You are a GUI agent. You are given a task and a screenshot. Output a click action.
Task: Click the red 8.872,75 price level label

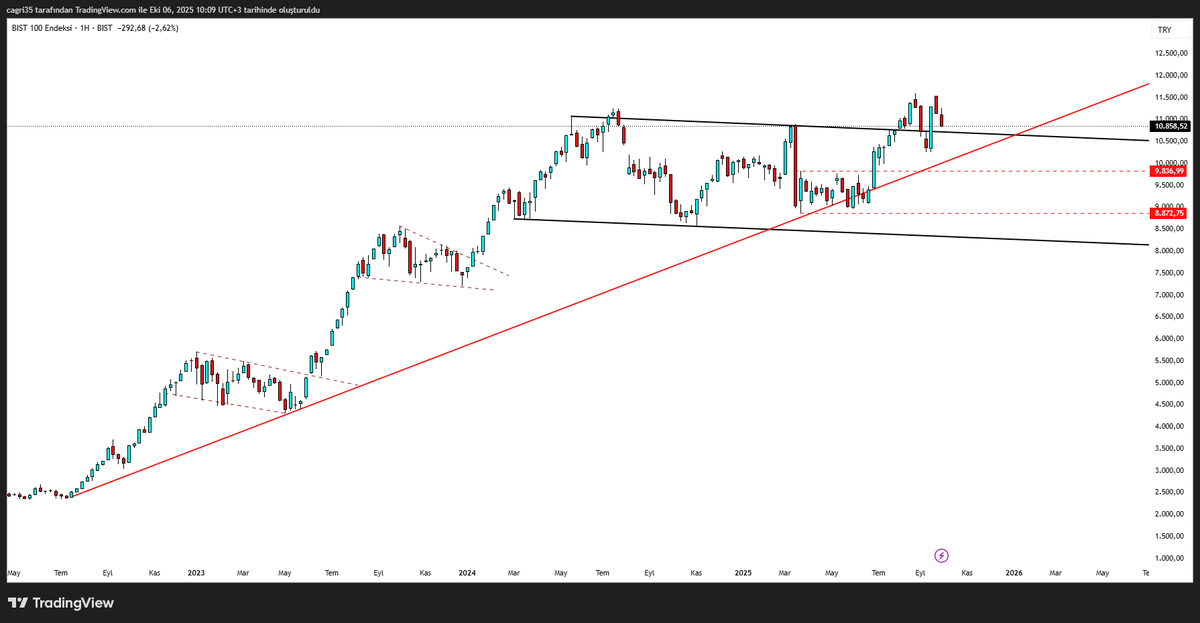(x=1170, y=213)
